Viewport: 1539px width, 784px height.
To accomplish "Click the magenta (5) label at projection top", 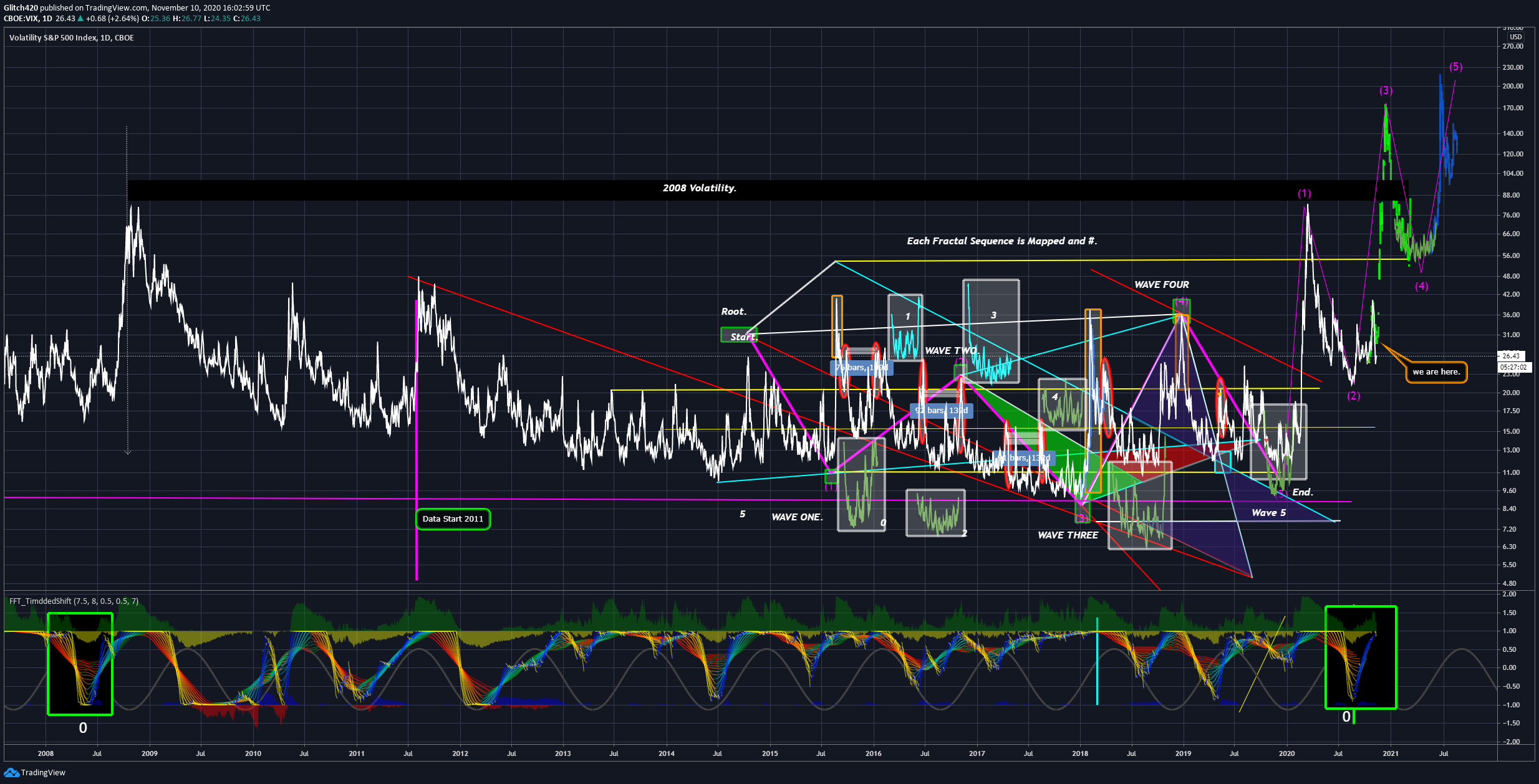I will point(1455,67).
